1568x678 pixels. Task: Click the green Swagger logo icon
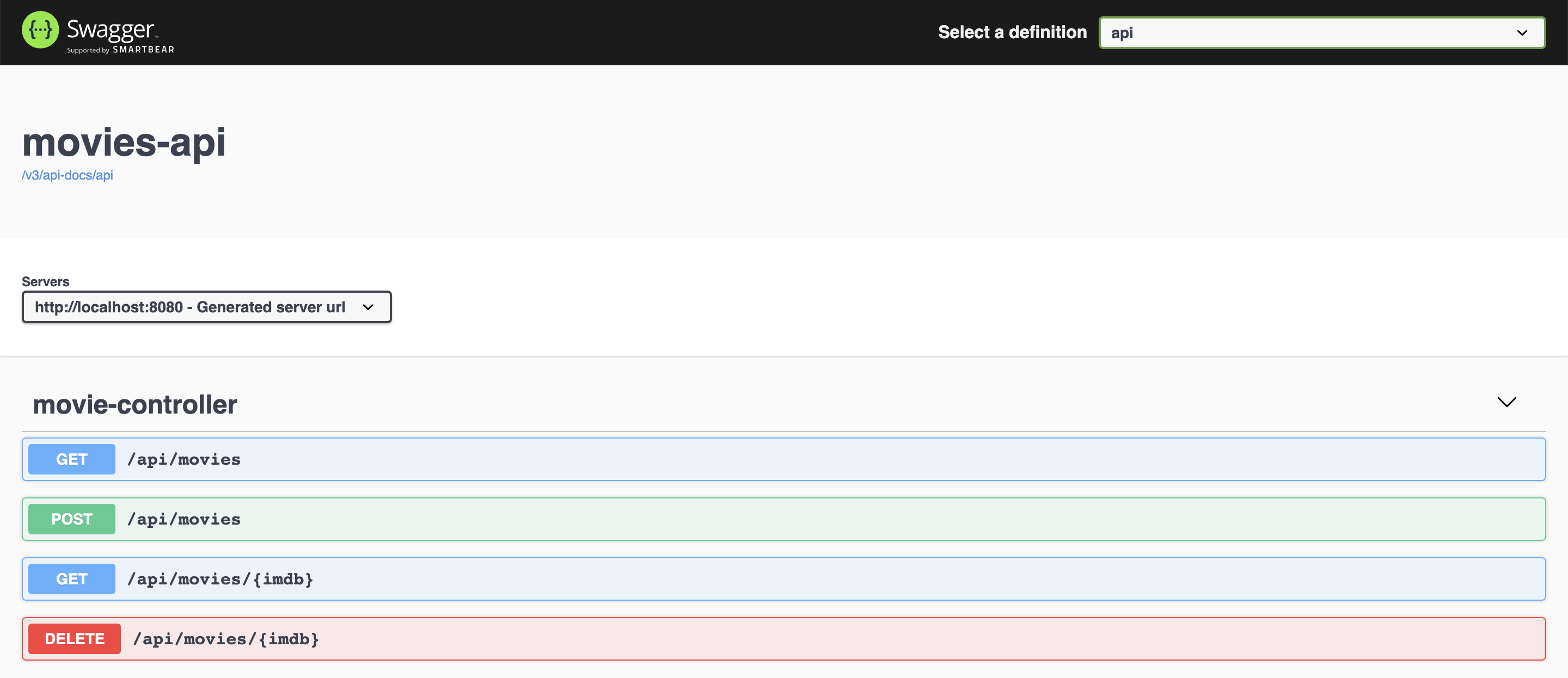[40, 30]
